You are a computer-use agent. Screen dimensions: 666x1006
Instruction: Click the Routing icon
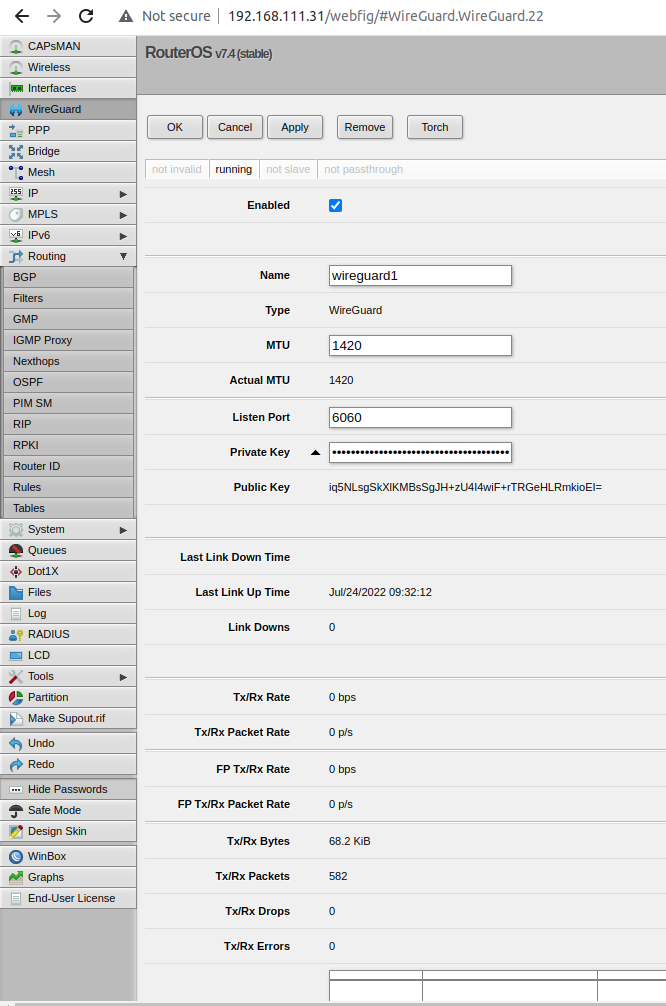(x=15, y=257)
